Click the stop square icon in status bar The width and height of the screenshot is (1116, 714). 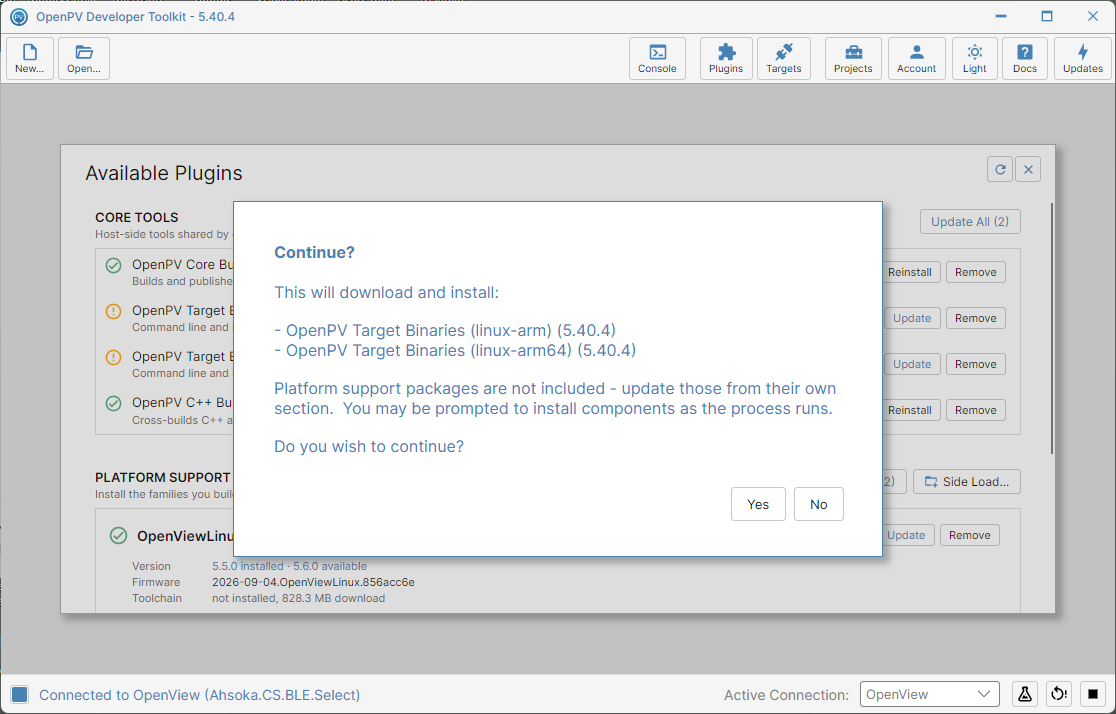tap(1093, 694)
